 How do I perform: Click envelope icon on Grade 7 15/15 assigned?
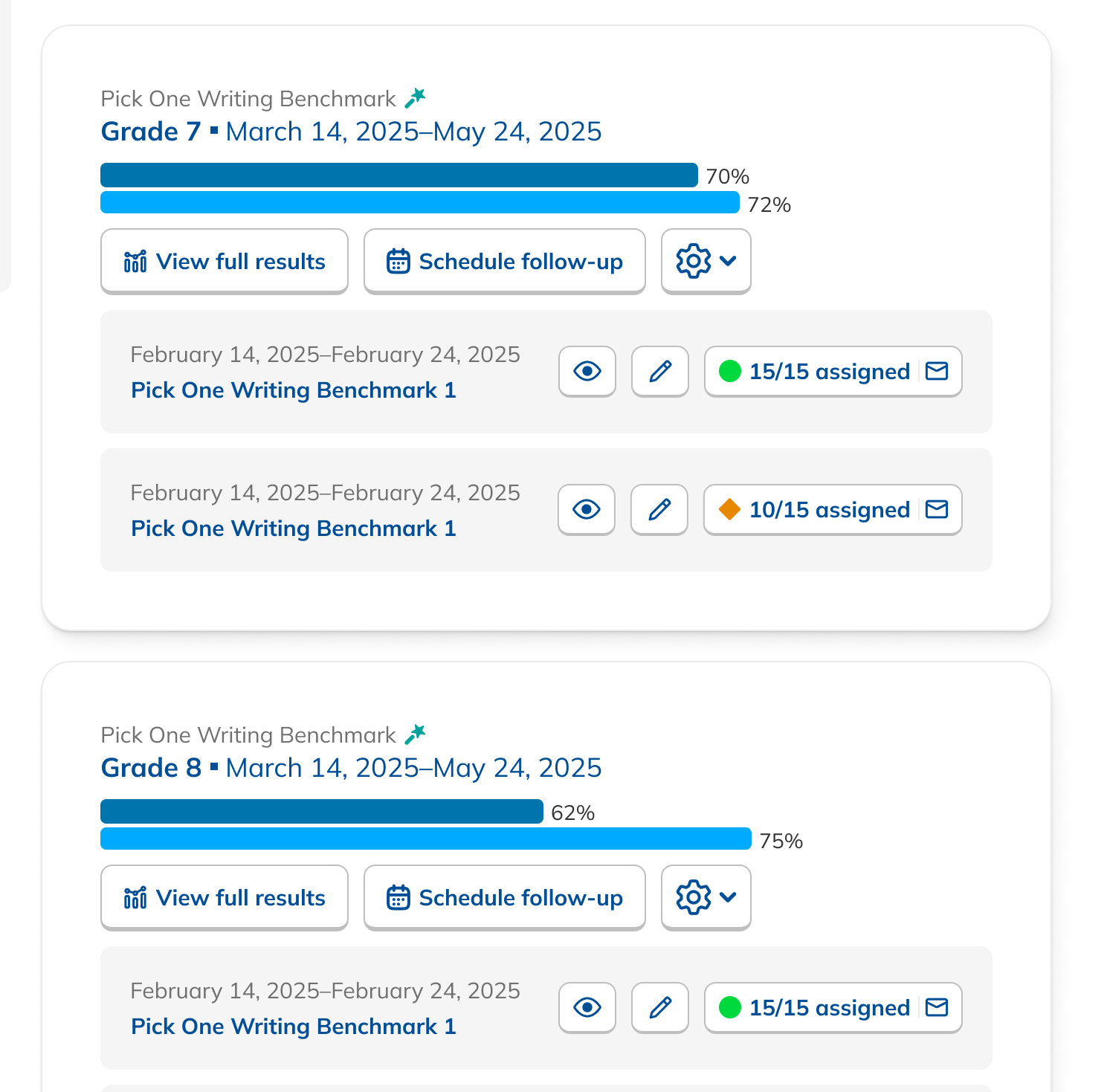pos(937,371)
